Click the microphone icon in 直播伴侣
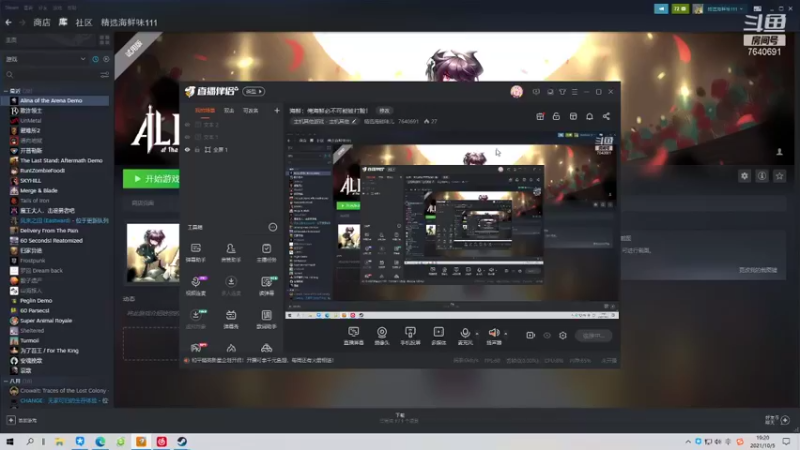800x450 pixels. coord(465,333)
